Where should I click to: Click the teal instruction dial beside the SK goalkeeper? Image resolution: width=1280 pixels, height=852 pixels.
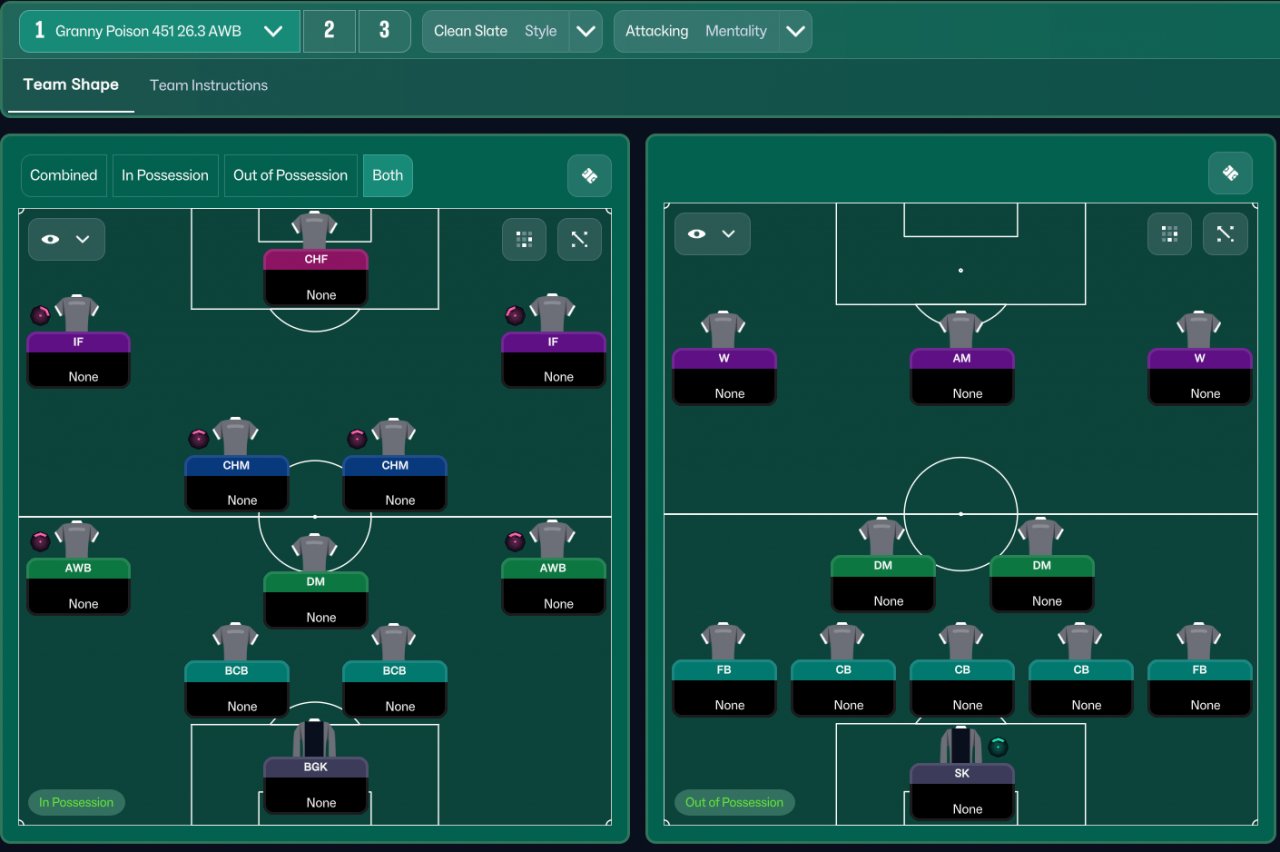(997, 746)
